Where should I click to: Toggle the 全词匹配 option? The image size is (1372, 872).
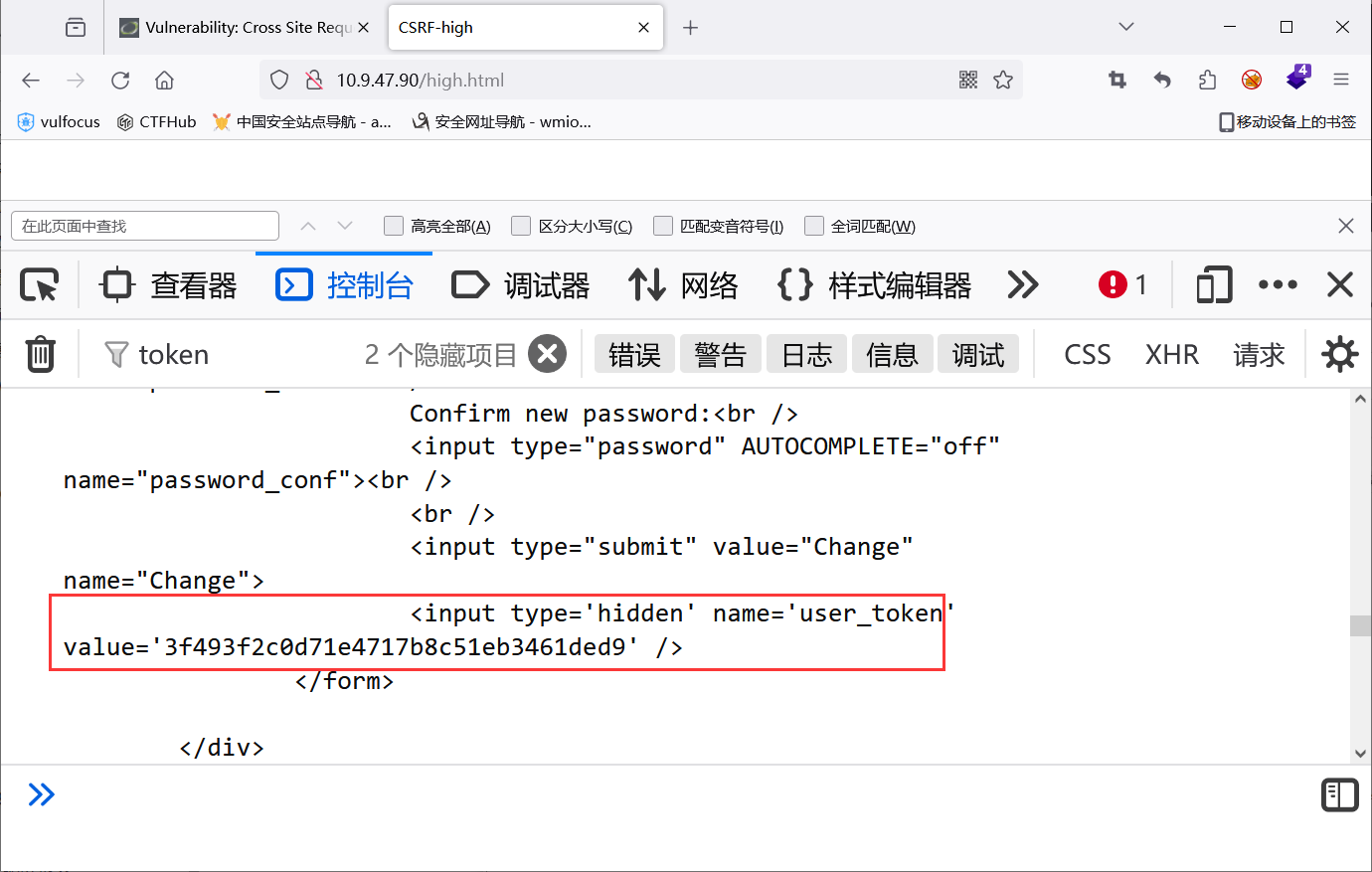point(814,226)
